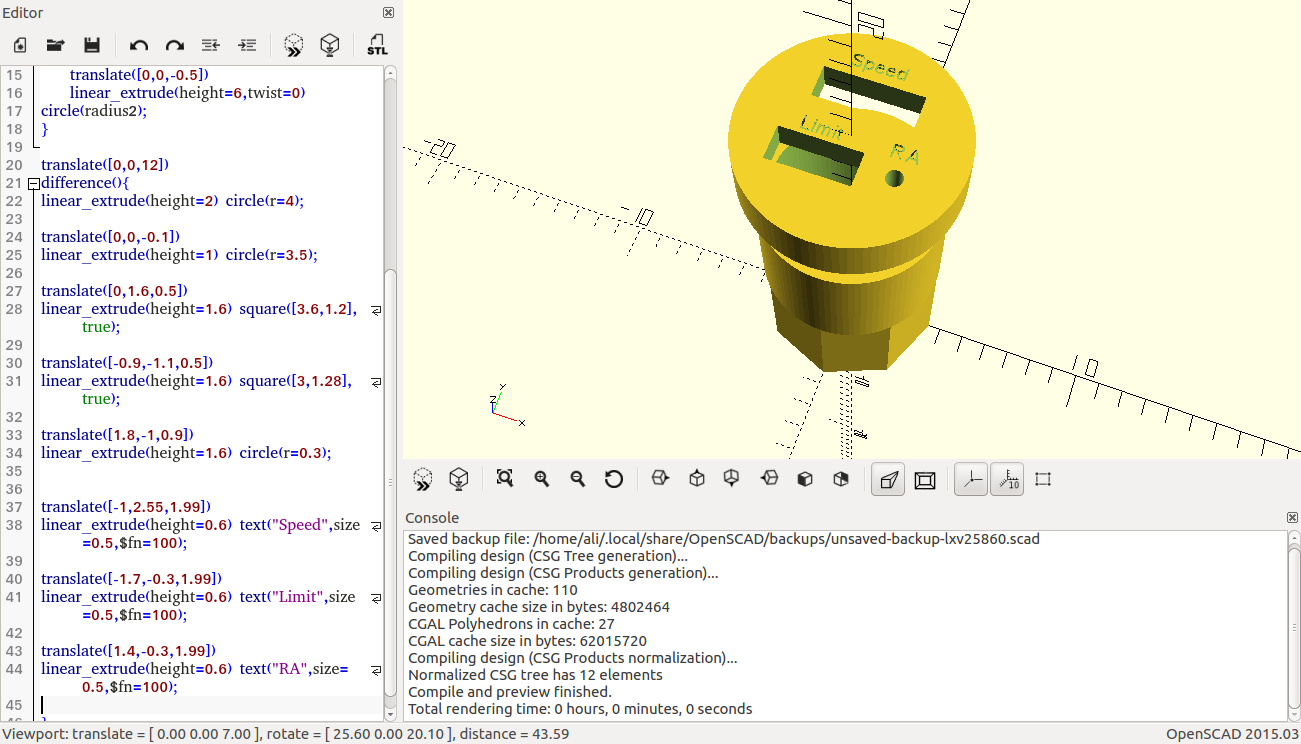Save the current design

[91, 45]
